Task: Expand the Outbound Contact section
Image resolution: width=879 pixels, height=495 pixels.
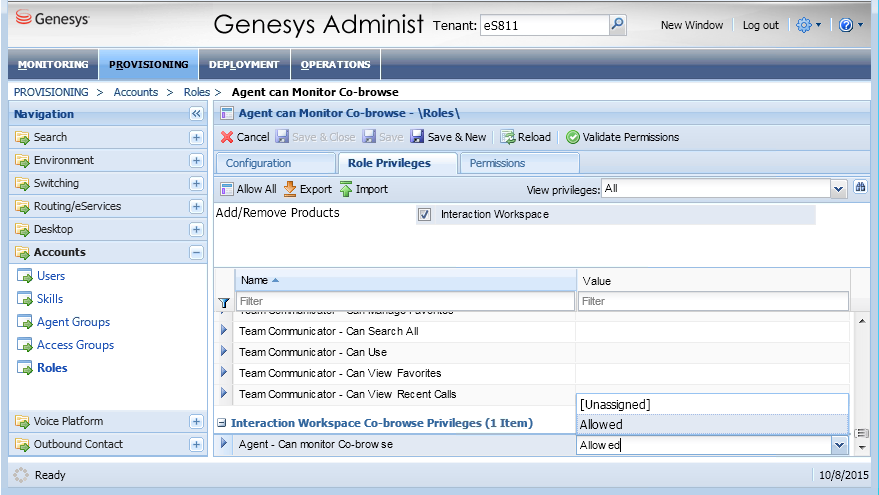Action: point(196,445)
